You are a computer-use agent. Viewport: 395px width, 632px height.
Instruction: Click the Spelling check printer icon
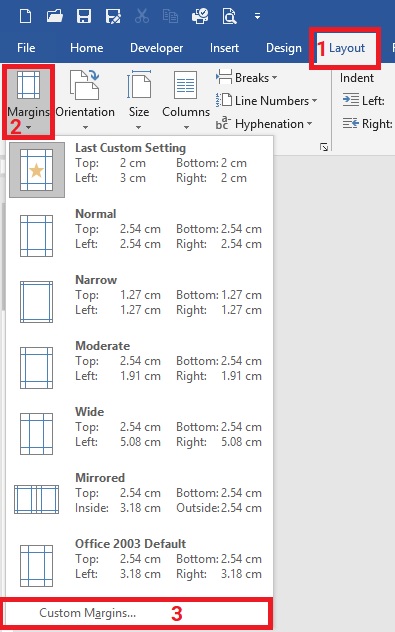click(x=200, y=17)
